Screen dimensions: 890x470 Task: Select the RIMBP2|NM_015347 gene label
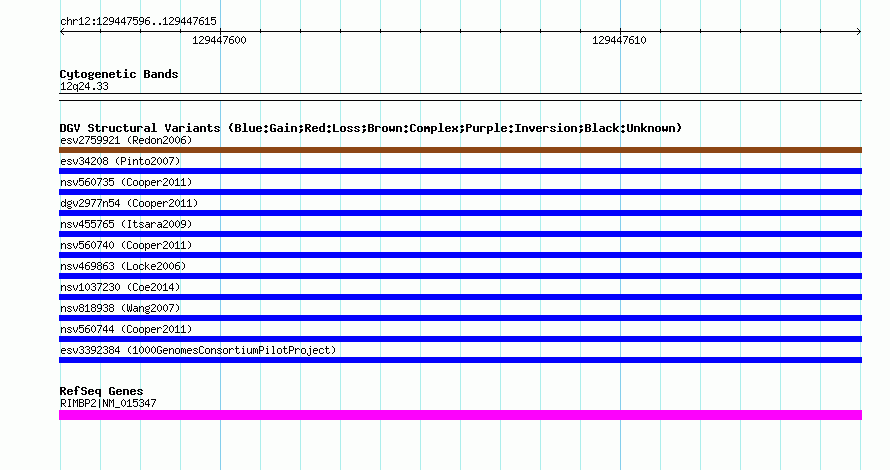pyautogui.click(x=108, y=403)
